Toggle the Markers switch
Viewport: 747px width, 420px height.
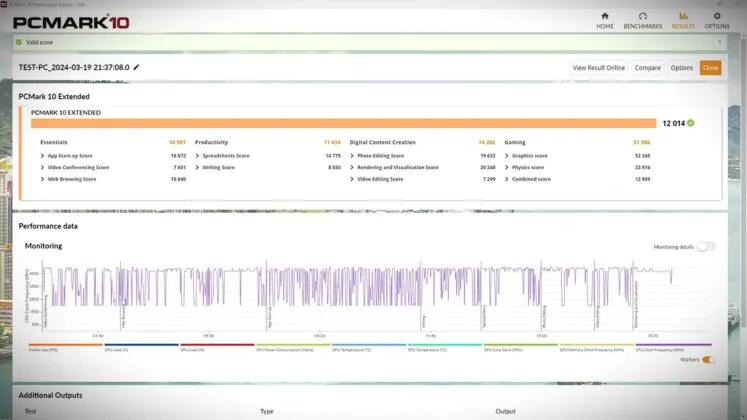tap(708, 360)
